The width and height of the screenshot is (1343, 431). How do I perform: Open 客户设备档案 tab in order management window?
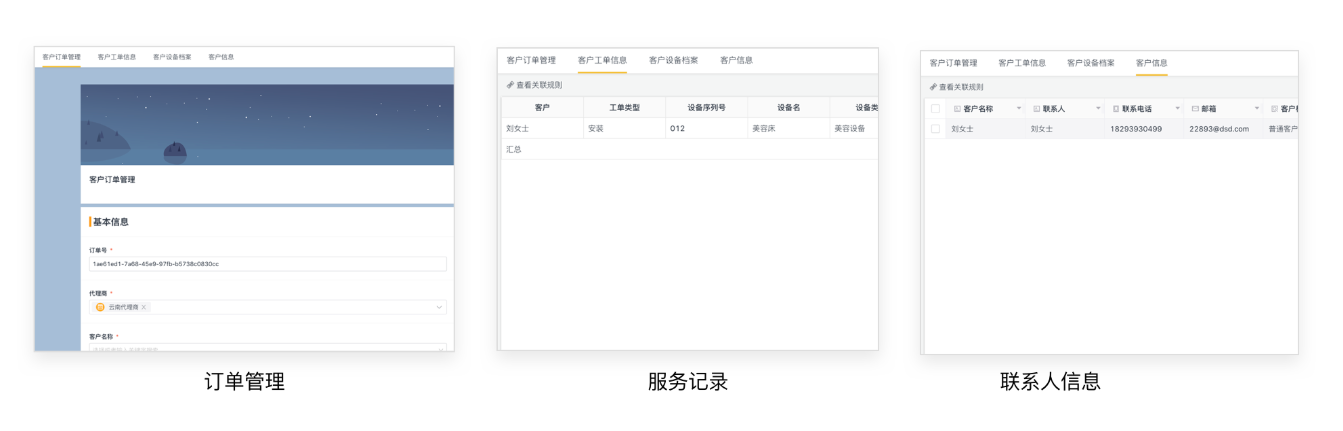tap(172, 57)
